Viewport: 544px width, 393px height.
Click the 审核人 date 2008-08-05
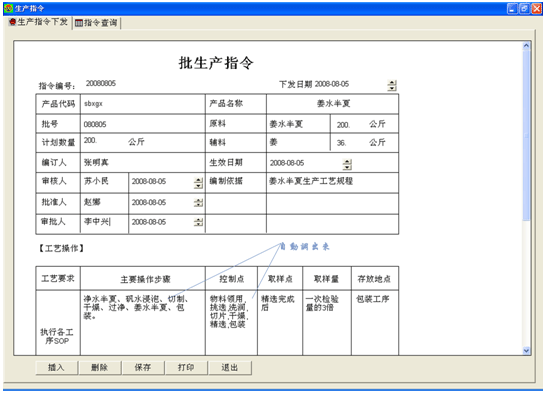[x=149, y=181]
